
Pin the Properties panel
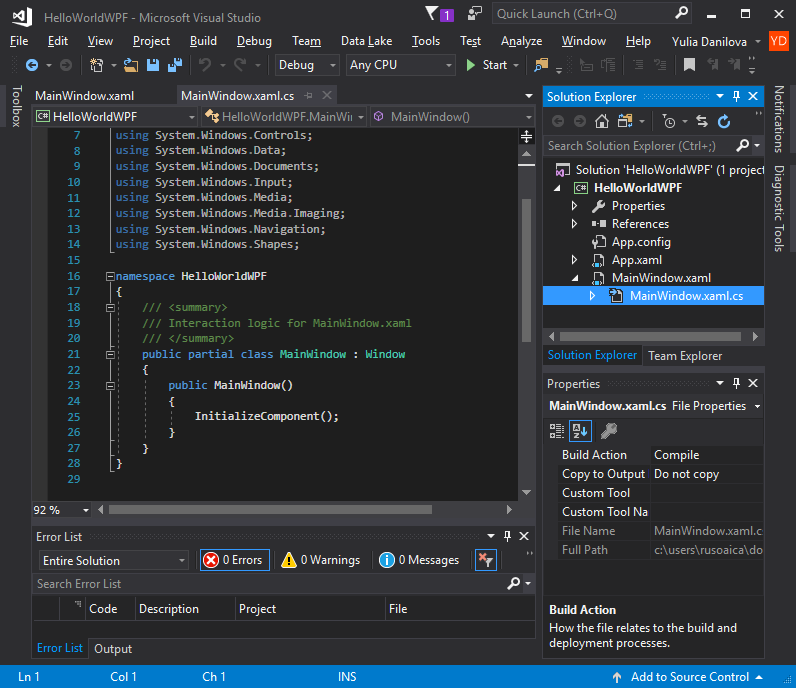coord(736,383)
